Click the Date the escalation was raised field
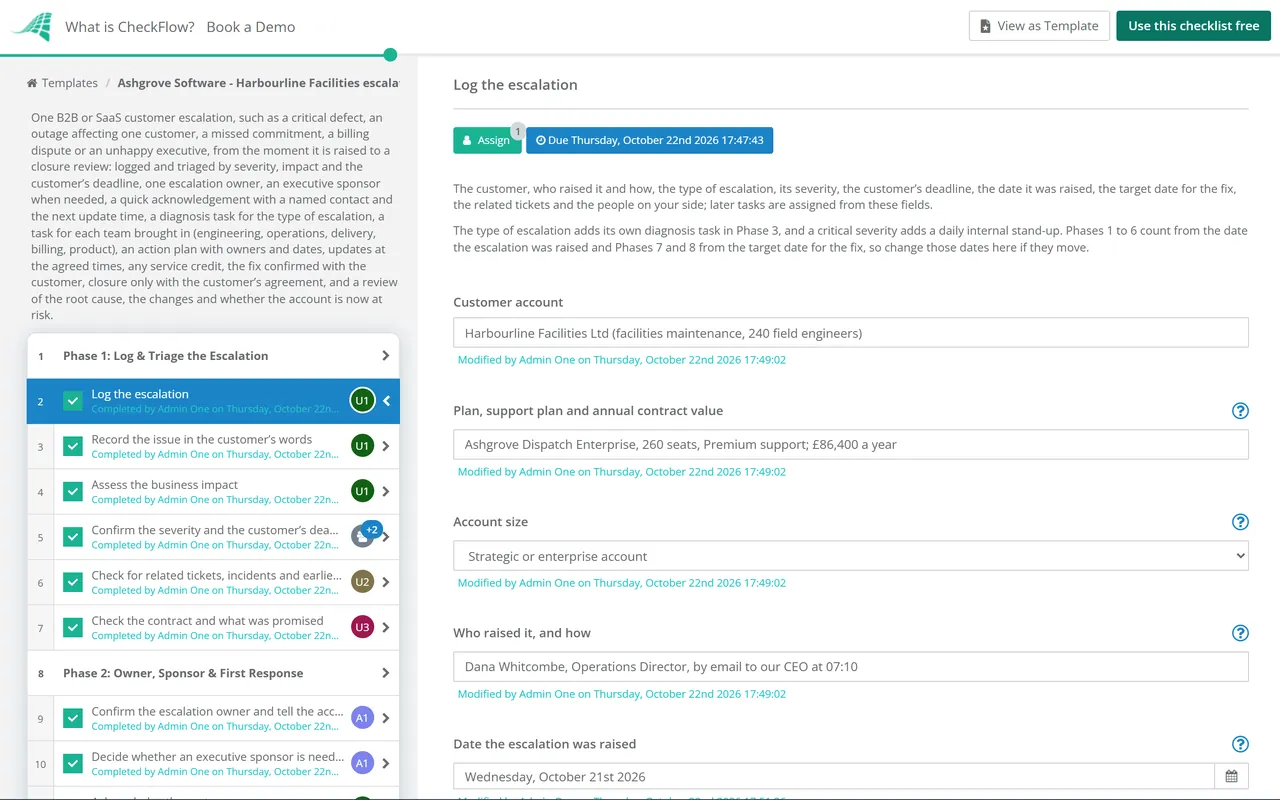1280x800 pixels. tap(834, 777)
